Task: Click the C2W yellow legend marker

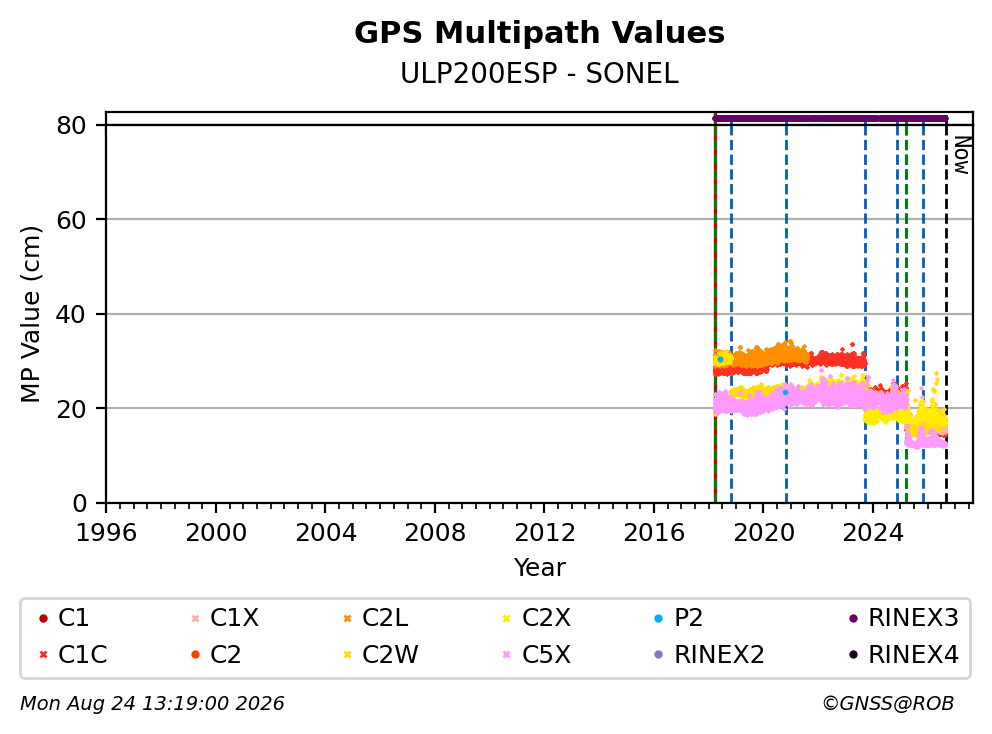Action: [x=347, y=655]
